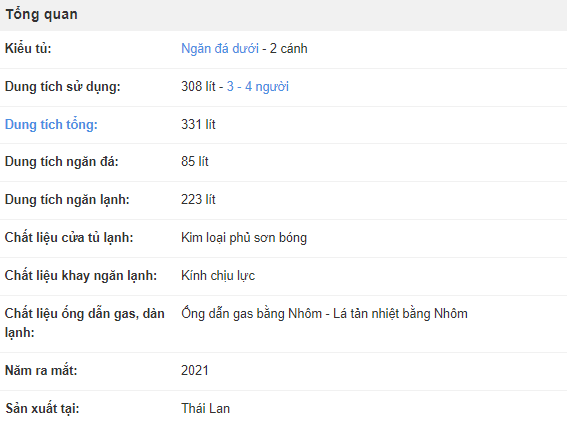This screenshot has width=567, height=428.
Task: Select the '223 lít' cooler capacity value
Action: coord(198,199)
